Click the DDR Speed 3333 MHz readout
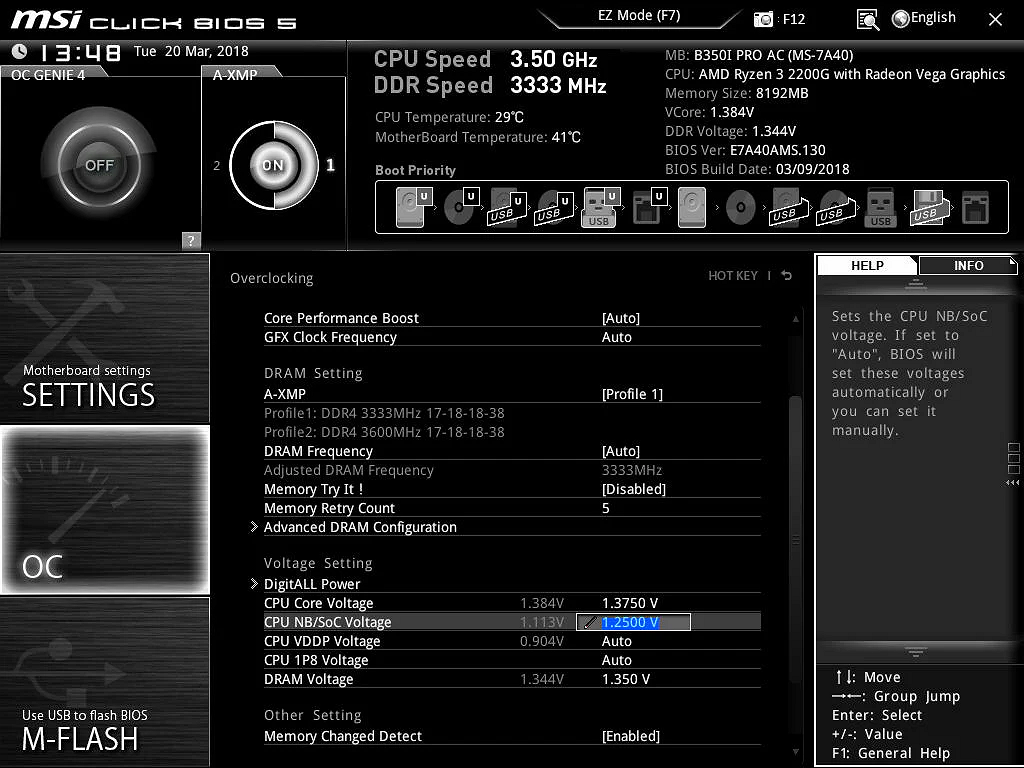The height and width of the screenshot is (768, 1024). click(490, 86)
